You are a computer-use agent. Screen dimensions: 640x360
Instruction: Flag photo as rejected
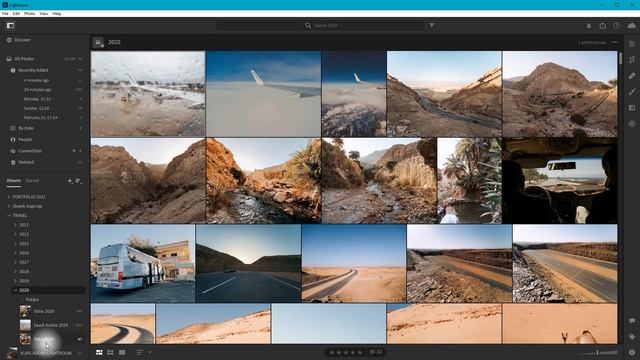tap(380, 352)
